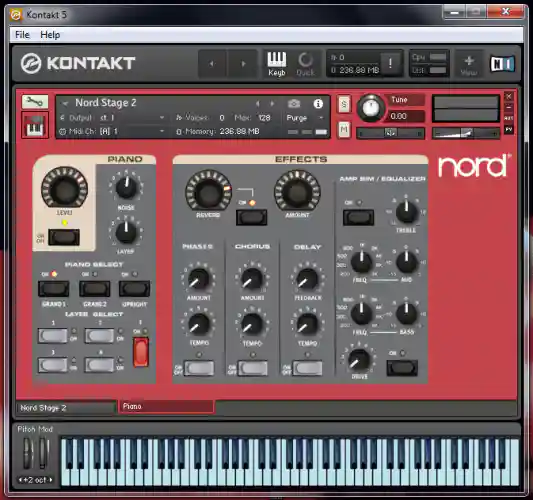
Task: Open the snapshot camera icon
Action: click(294, 103)
